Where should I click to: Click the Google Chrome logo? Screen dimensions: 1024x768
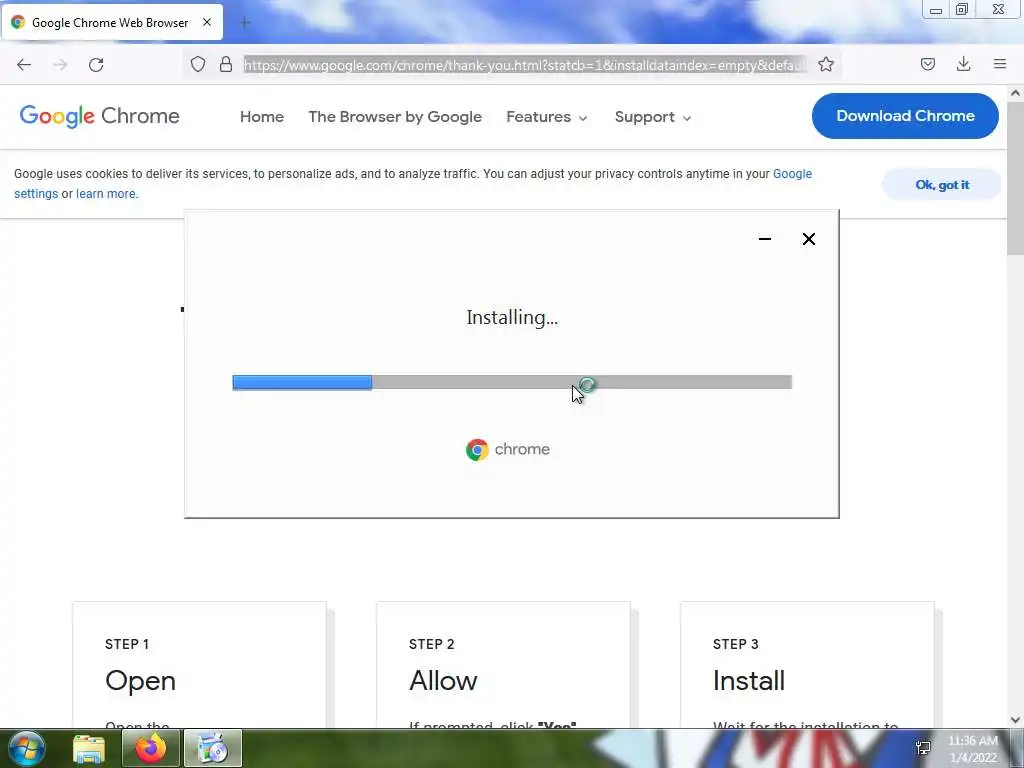pyautogui.click(x=99, y=116)
